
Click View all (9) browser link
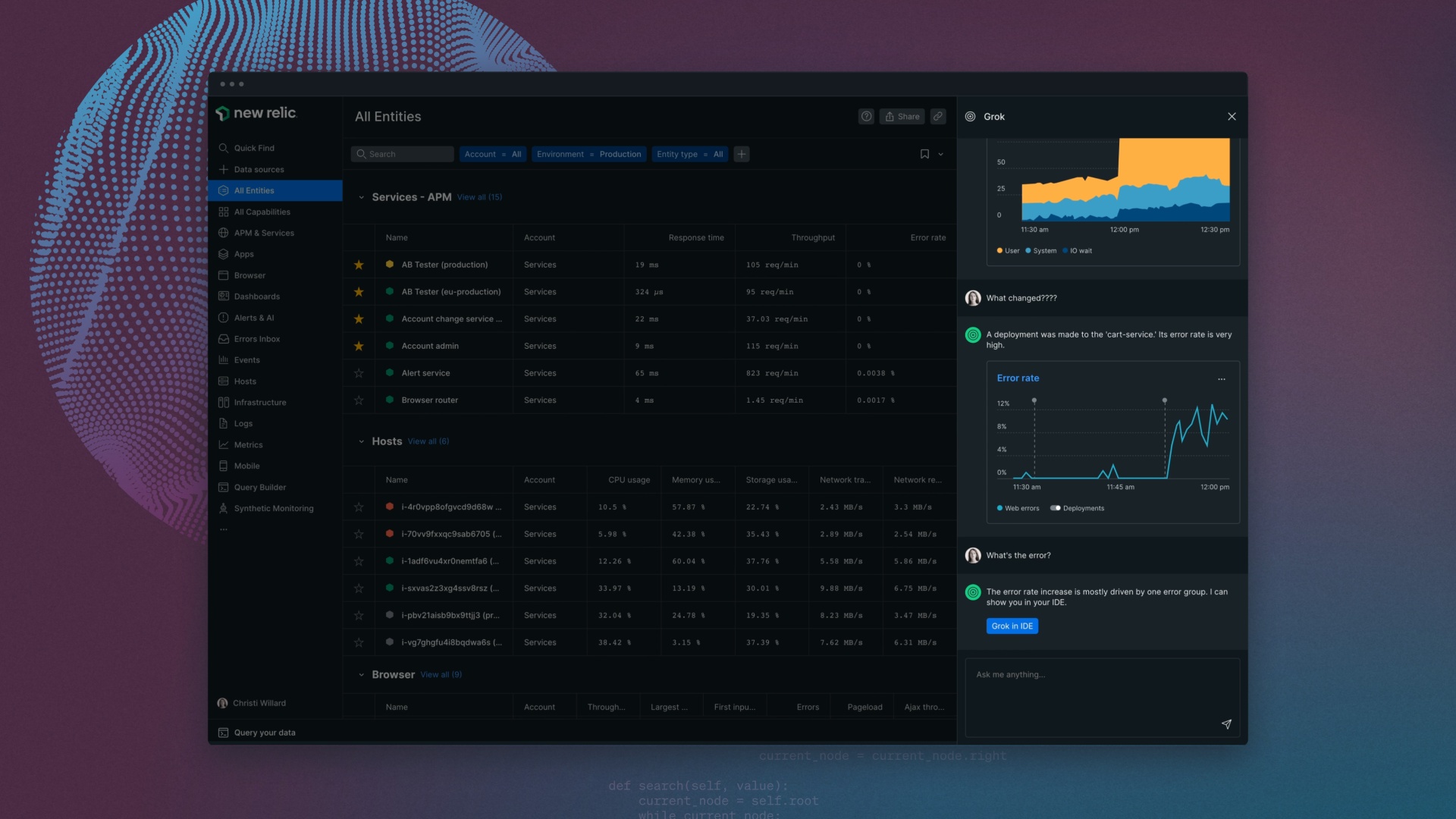[x=441, y=675]
